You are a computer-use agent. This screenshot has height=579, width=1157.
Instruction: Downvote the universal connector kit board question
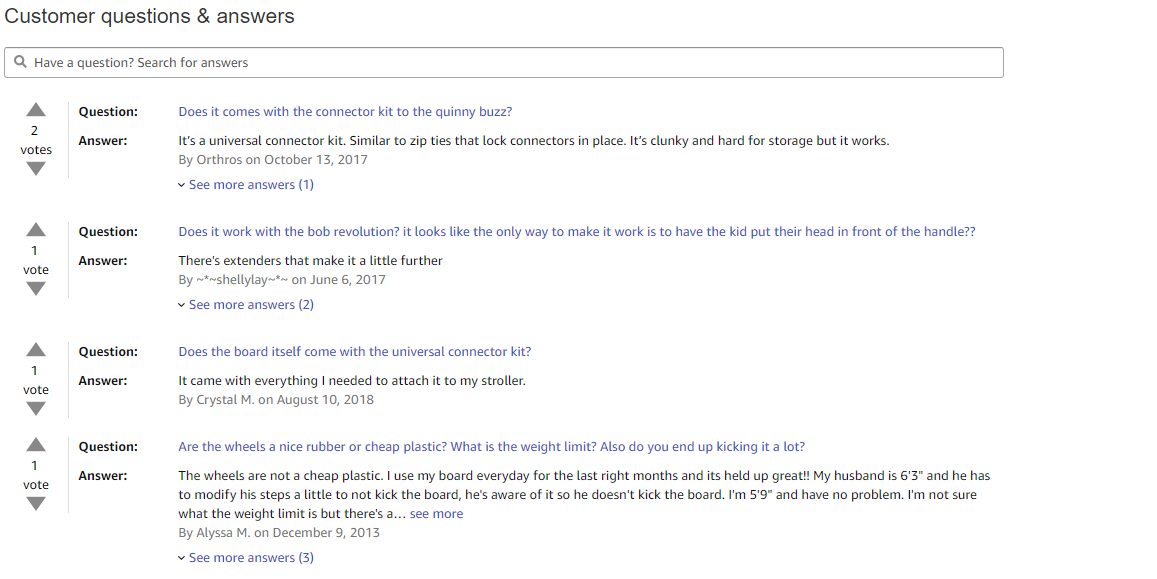coord(35,409)
